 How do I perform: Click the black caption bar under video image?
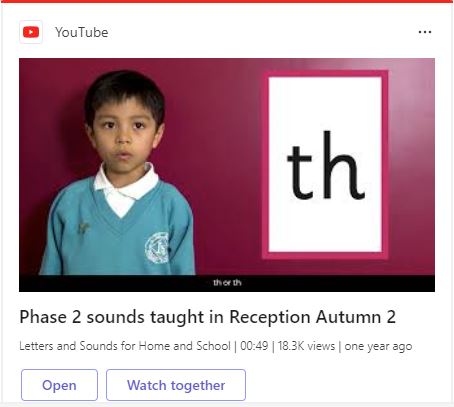point(227,283)
